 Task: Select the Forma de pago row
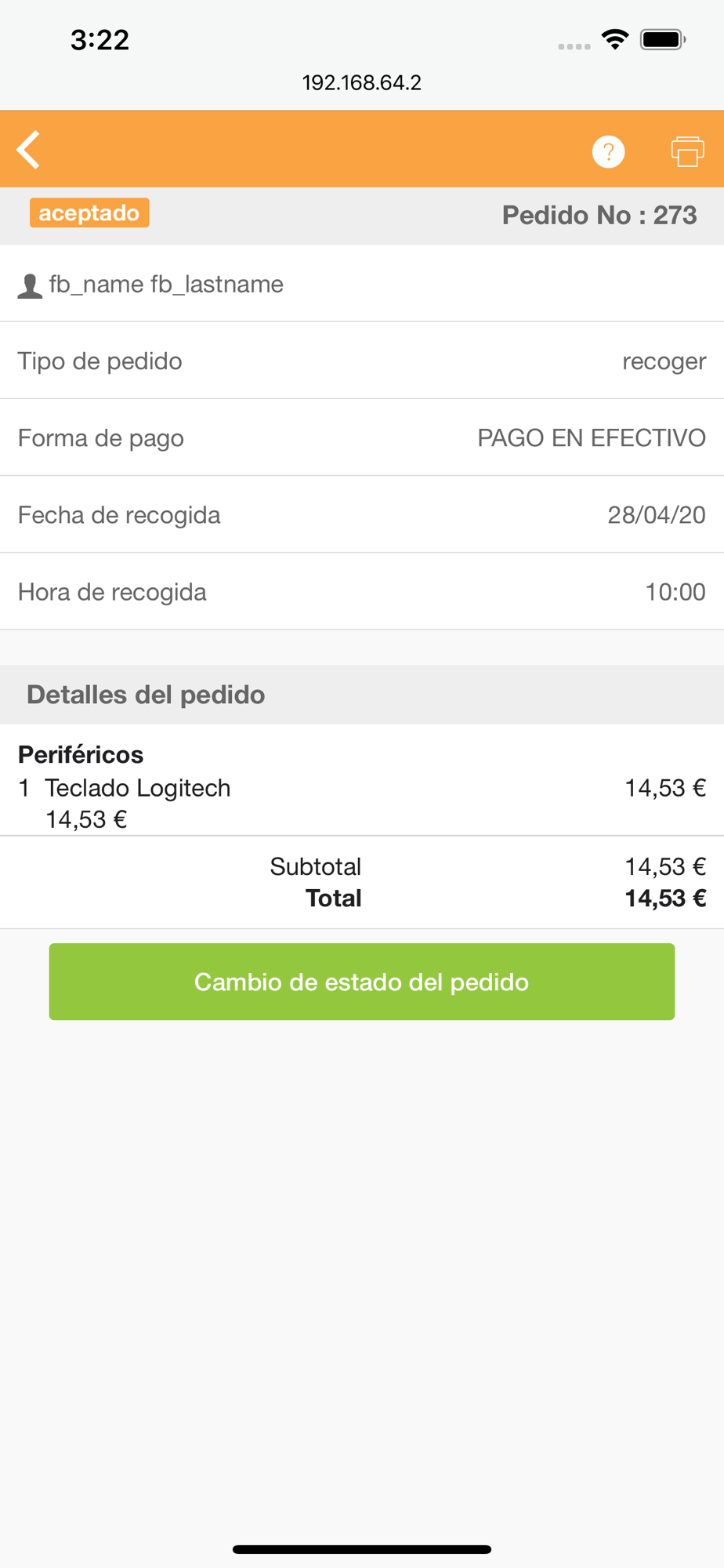pos(362,437)
